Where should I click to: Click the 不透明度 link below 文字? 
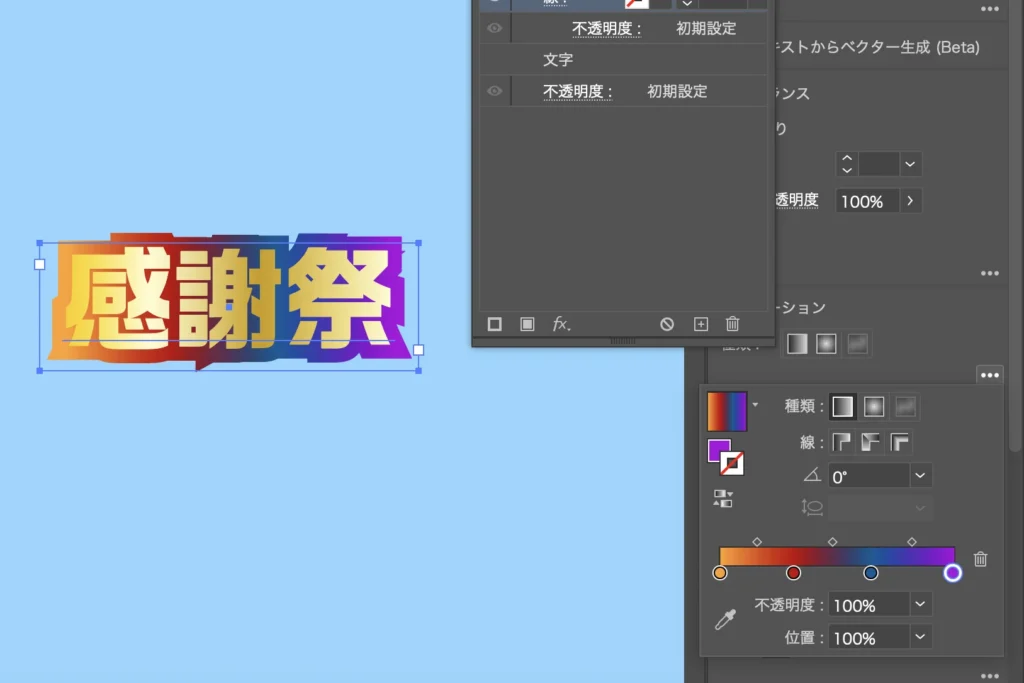pos(576,91)
